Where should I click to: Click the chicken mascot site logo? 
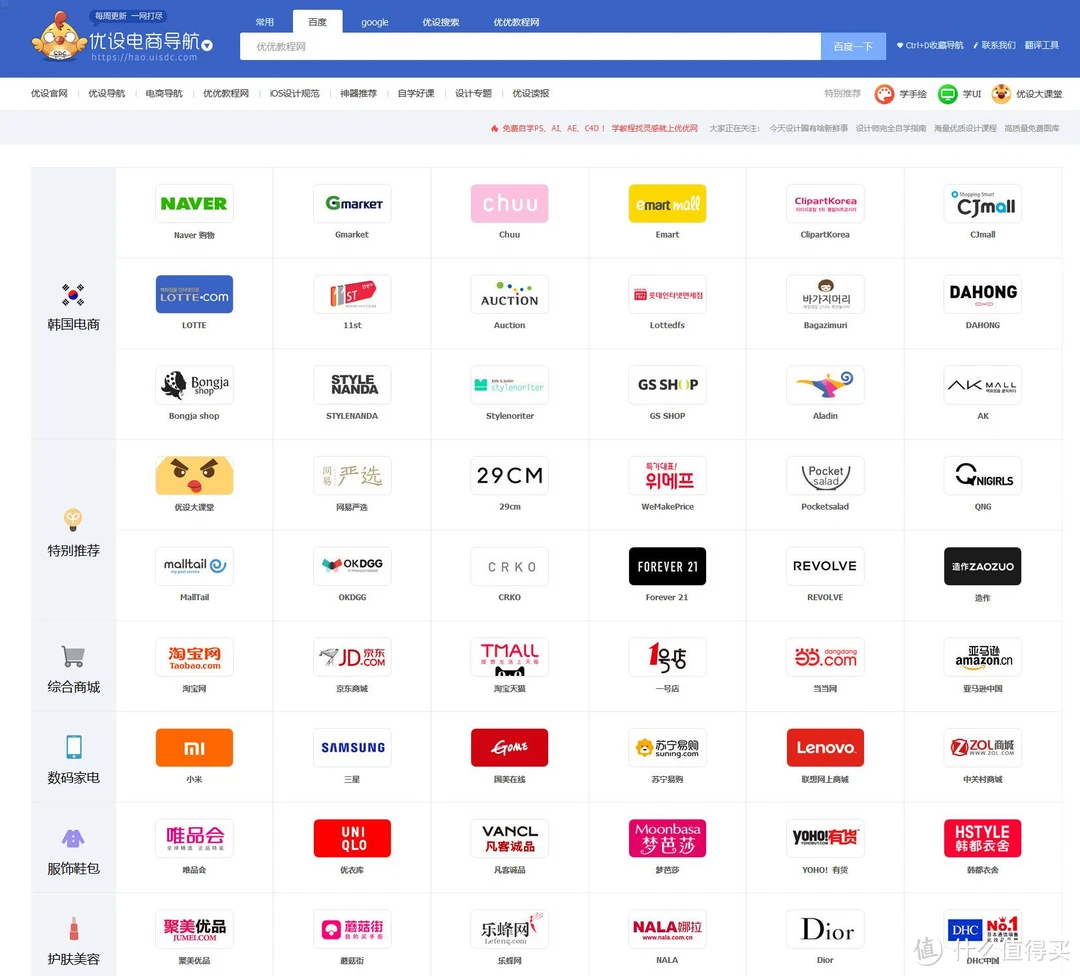59,37
